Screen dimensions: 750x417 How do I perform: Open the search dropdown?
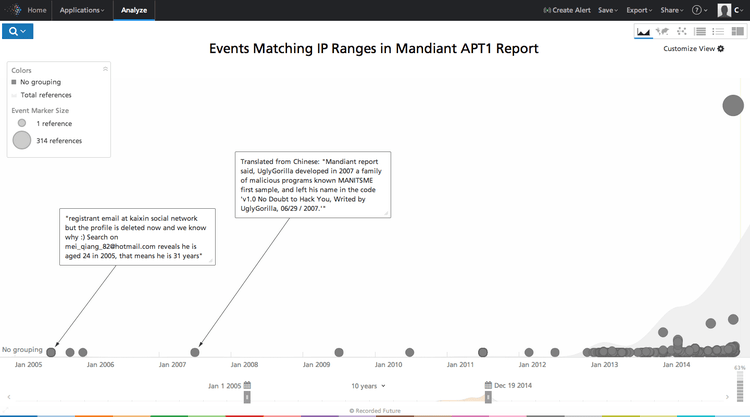click(18, 32)
